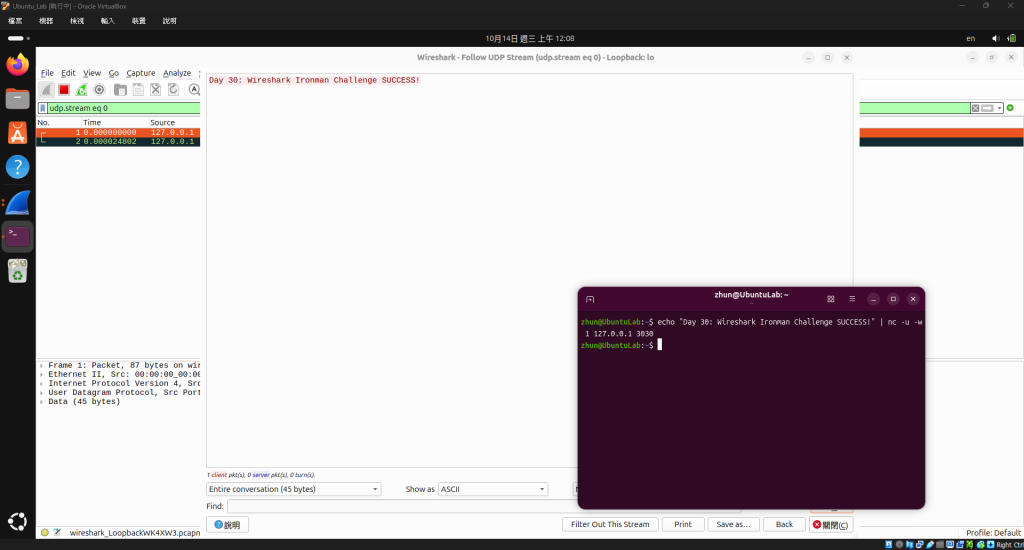Click the stream text "Day 30: Wireshark Ironman Challenge SUCCESS!"
This screenshot has width=1024, height=550.
(x=314, y=80)
